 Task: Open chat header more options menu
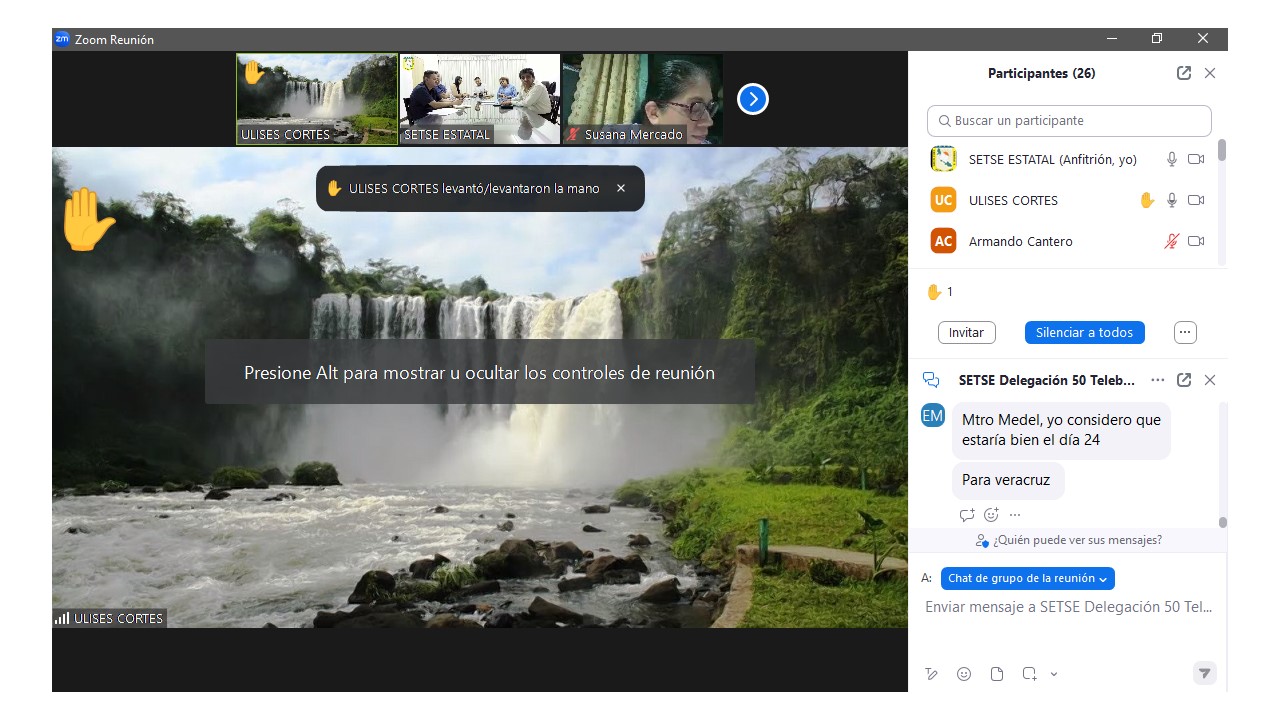coord(1158,380)
